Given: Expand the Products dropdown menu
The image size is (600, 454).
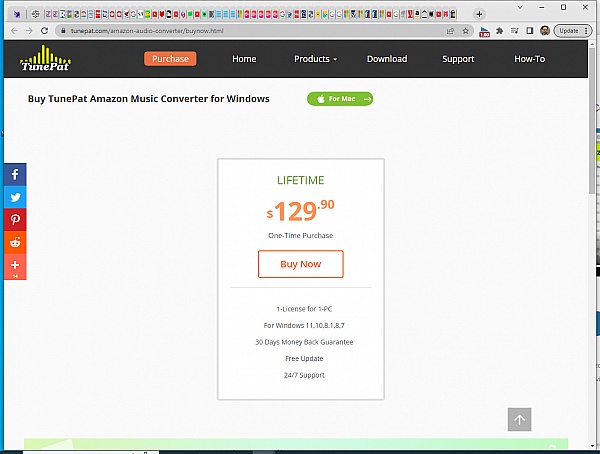Looking at the screenshot, I should [x=315, y=59].
